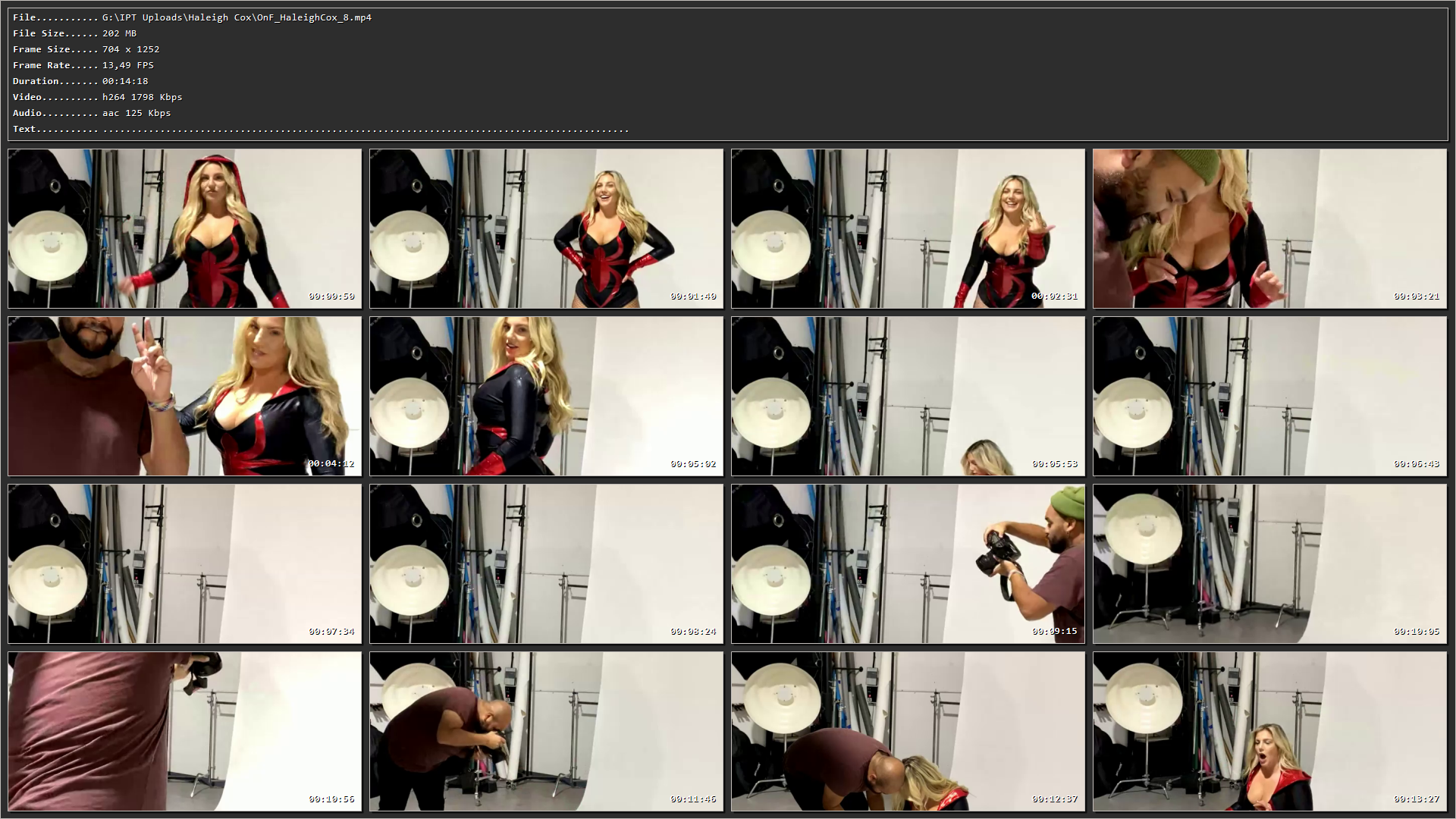
Task: Click the last frame at 00:13:27
Action: tap(1269, 731)
